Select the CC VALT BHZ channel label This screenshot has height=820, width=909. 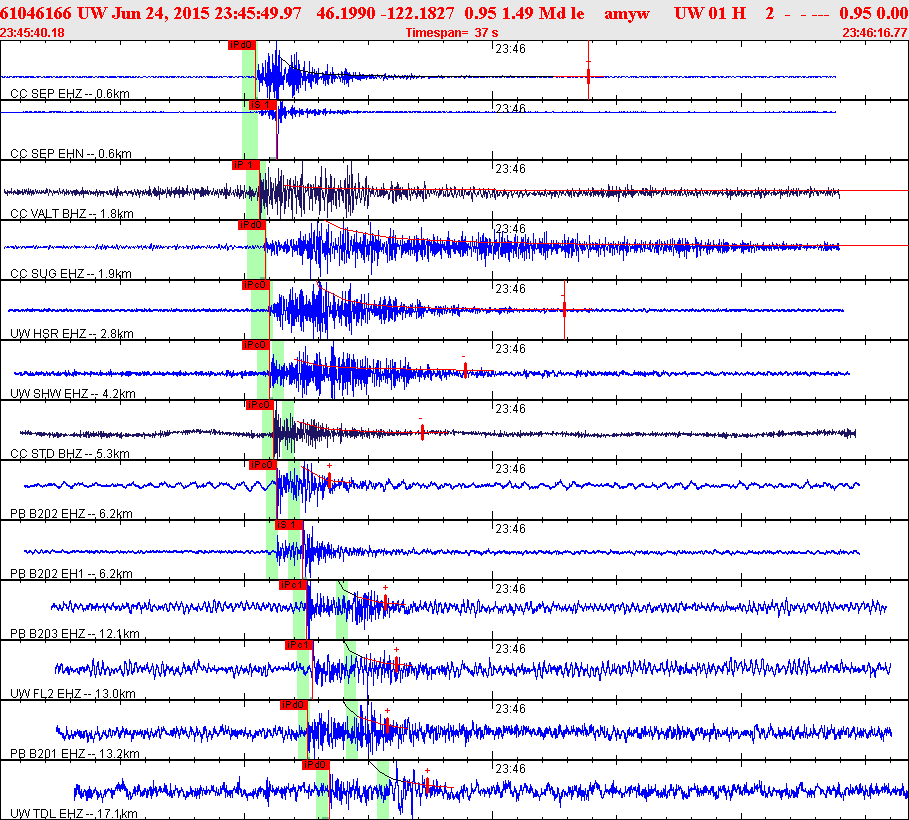[x=72, y=214]
